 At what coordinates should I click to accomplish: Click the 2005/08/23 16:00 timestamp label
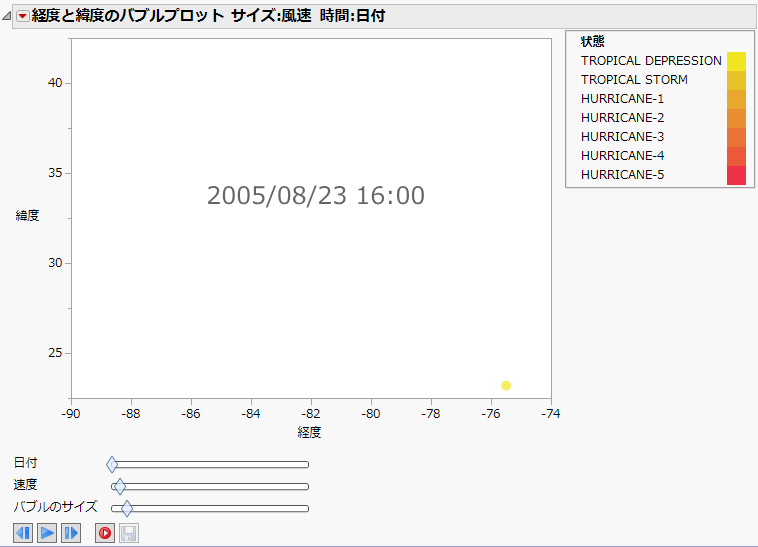click(316, 196)
